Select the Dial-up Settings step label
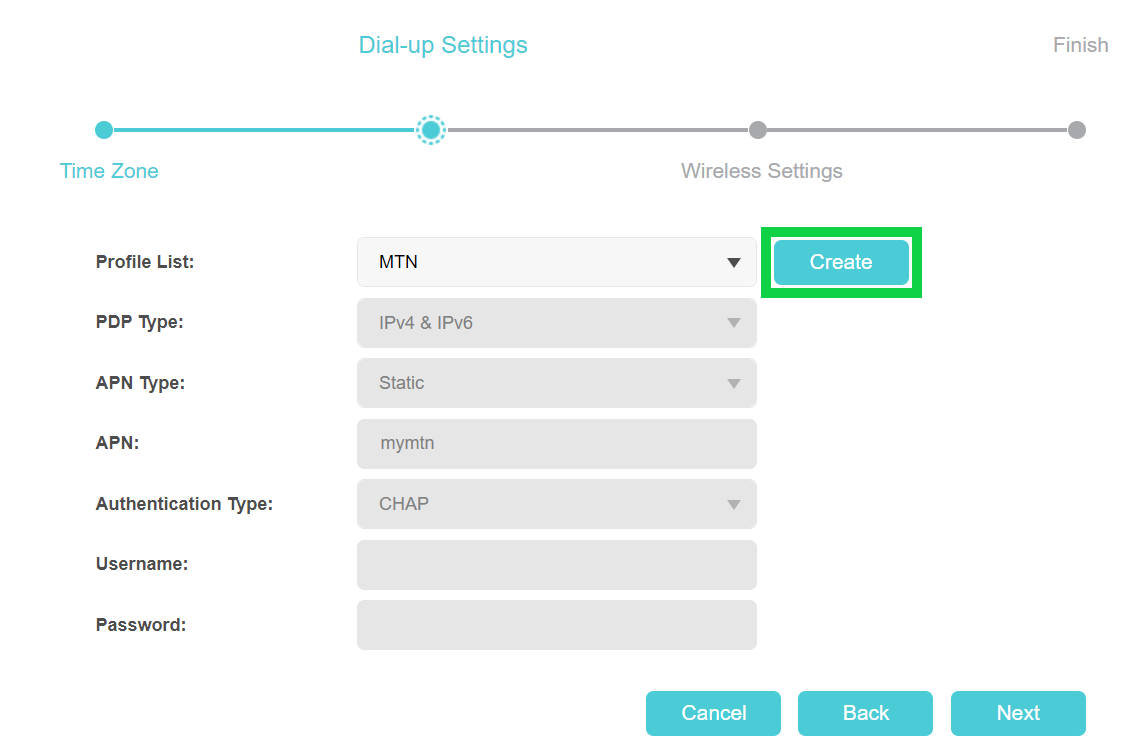Screen dimensions: 1125x747 (x=443, y=45)
